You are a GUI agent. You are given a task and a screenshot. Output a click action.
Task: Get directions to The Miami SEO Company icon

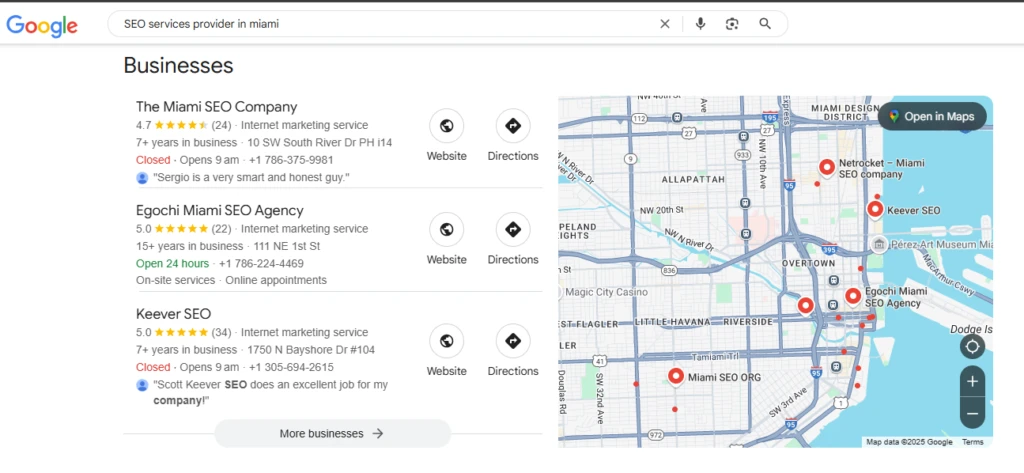pos(513,125)
